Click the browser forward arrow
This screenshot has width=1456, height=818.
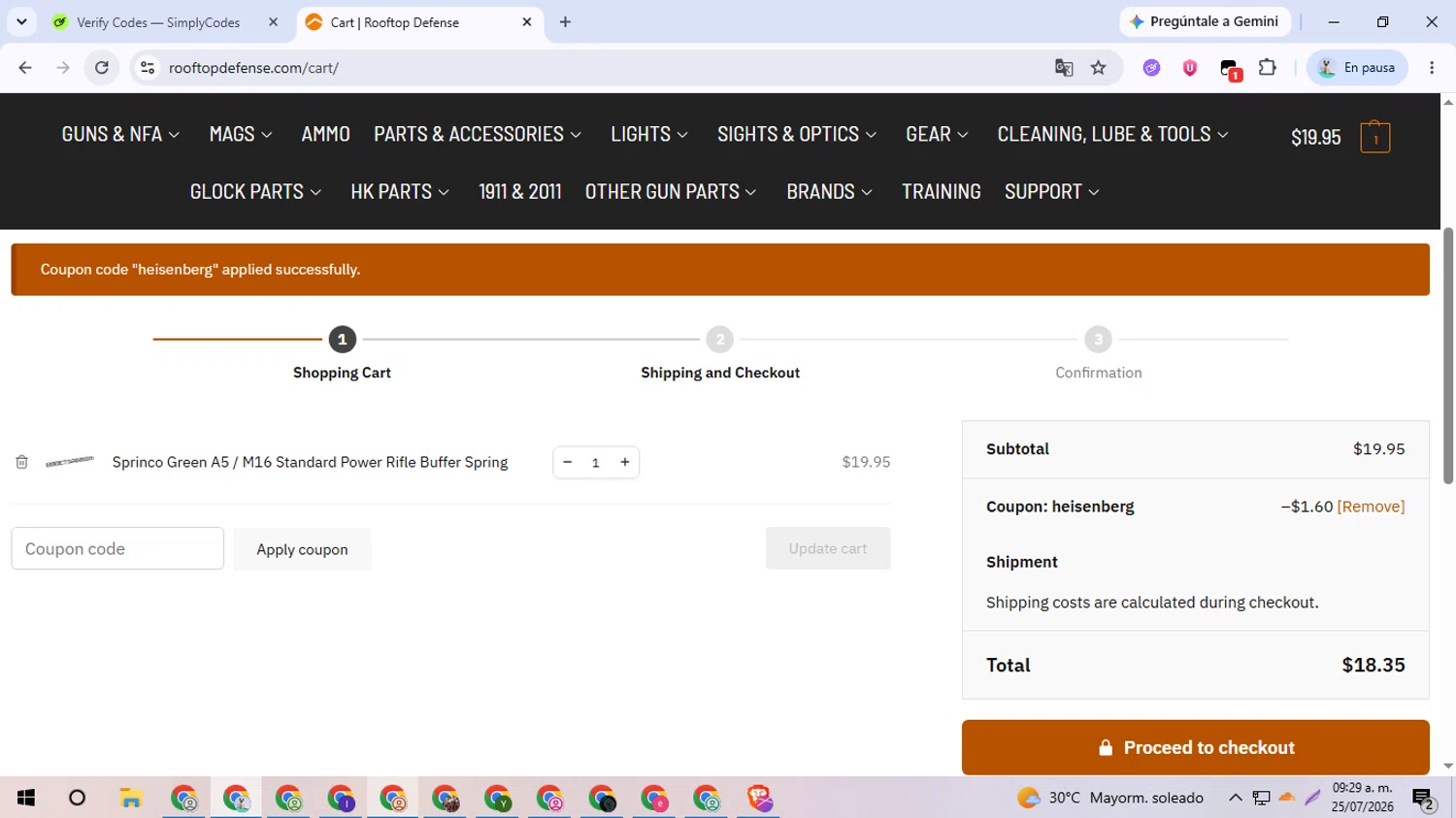click(x=63, y=68)
